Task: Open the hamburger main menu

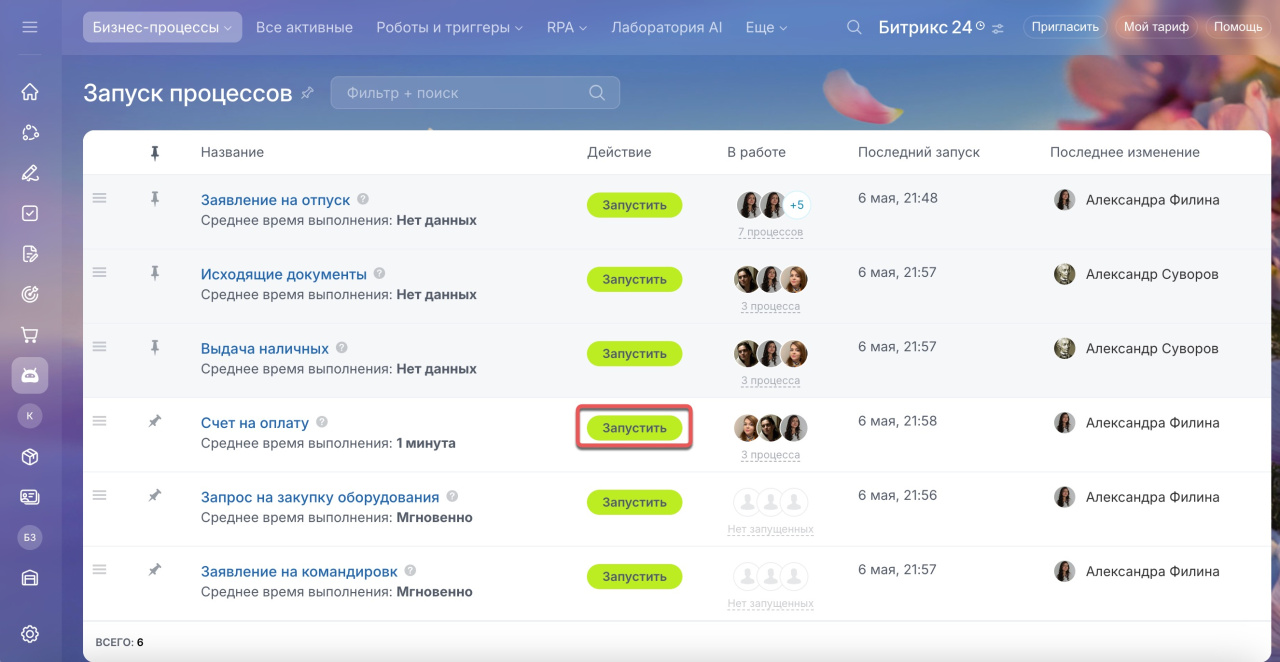Action: pos(30,27)
